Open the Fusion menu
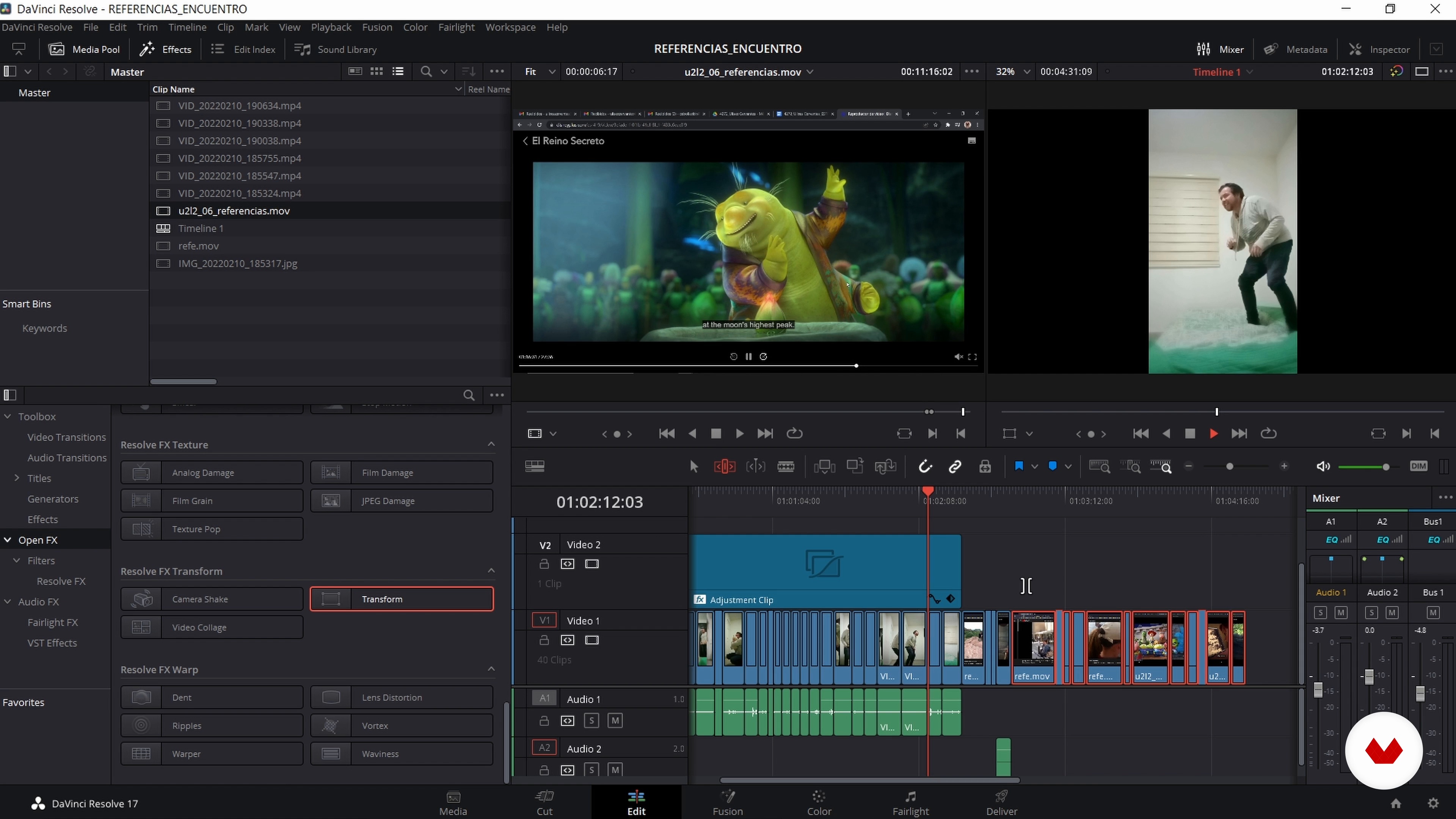 coord(377,27)
